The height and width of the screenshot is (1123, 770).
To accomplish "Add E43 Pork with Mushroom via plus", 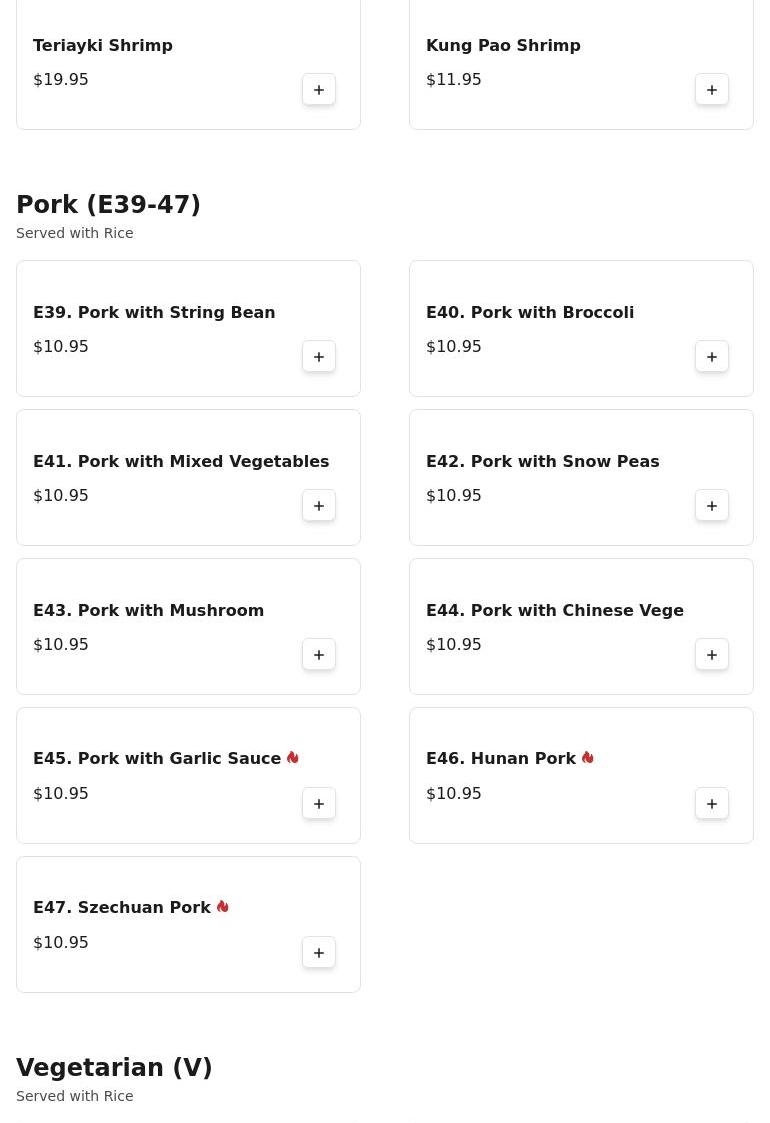I will [x=319, y=655].
